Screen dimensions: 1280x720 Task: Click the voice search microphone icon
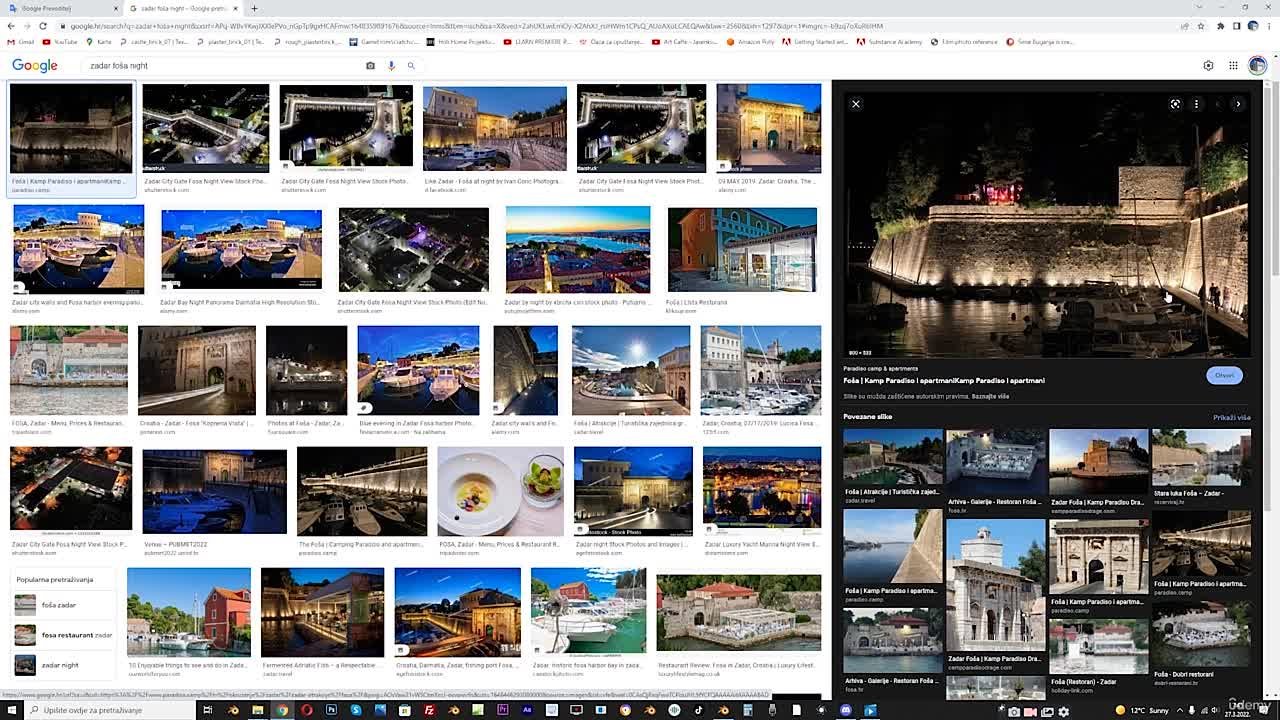(x=391, y=66)
